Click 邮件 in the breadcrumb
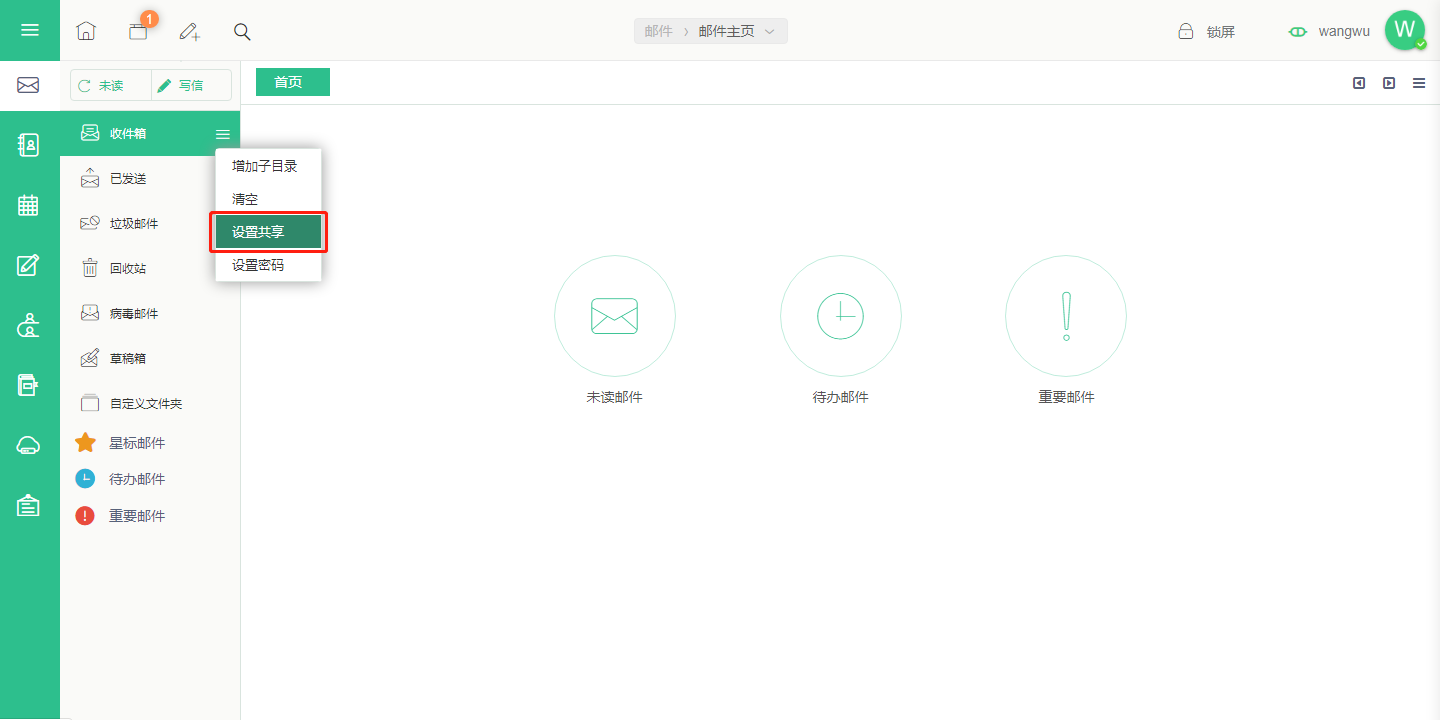The height and width of the screenshot is (720, 1440). point(658,32)
